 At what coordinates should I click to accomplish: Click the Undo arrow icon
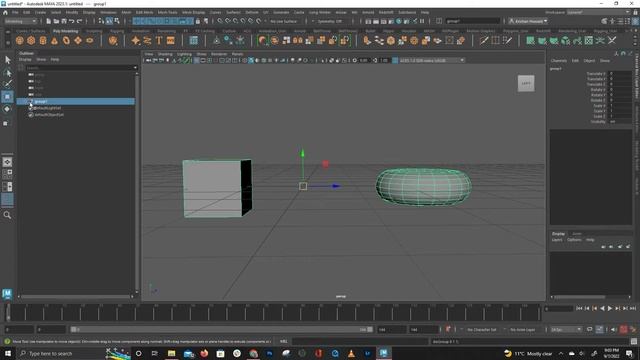point(71,21)
